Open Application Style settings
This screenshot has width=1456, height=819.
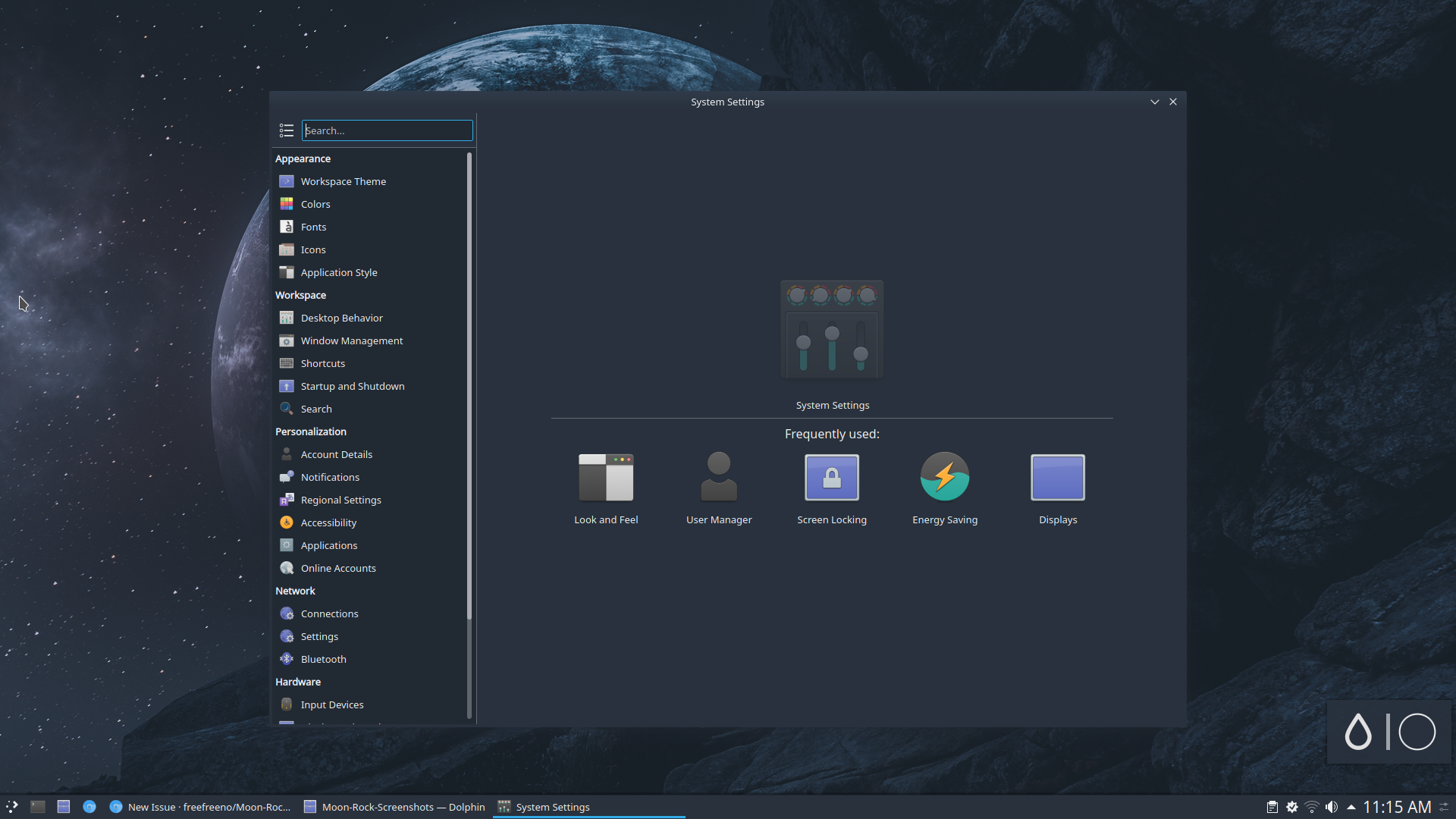(x=338, y=272)
